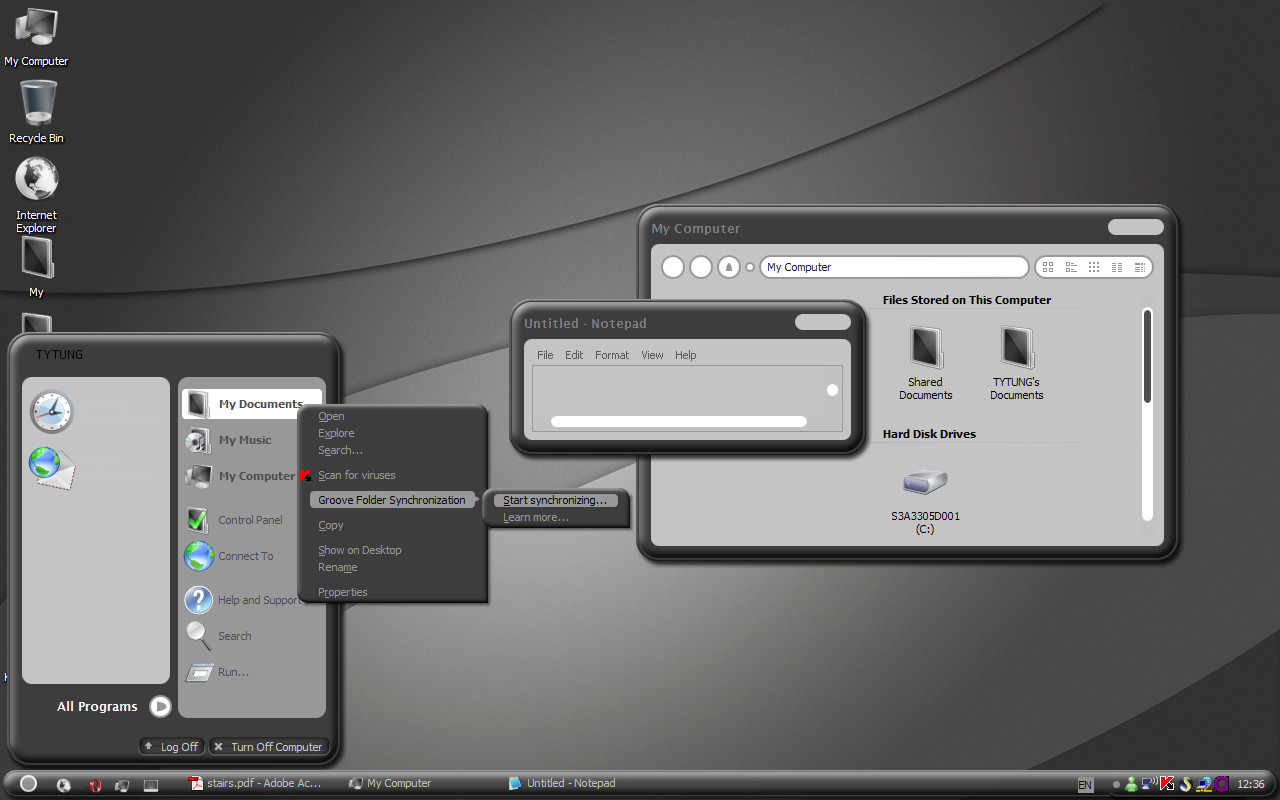The image size is (1280, 800).
Task: Open My Computer desktop icon
Action: tap(36, 37)
